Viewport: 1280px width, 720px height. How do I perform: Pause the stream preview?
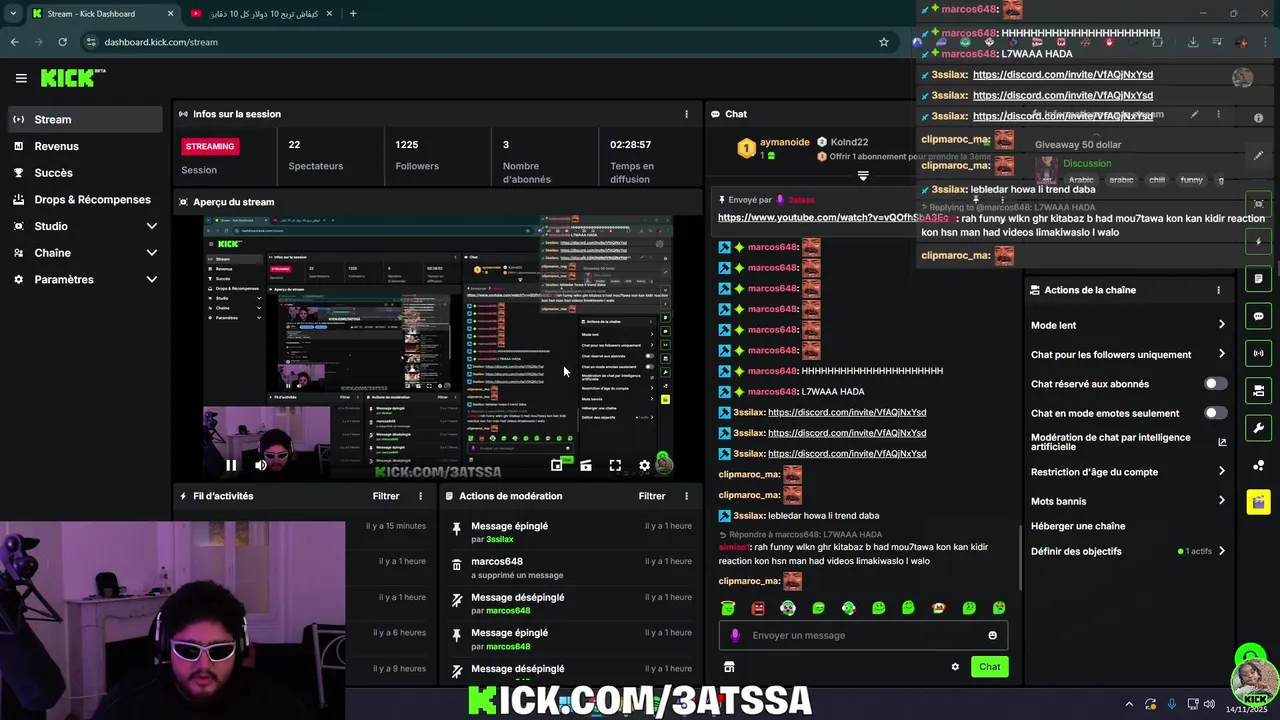[231, 465]
